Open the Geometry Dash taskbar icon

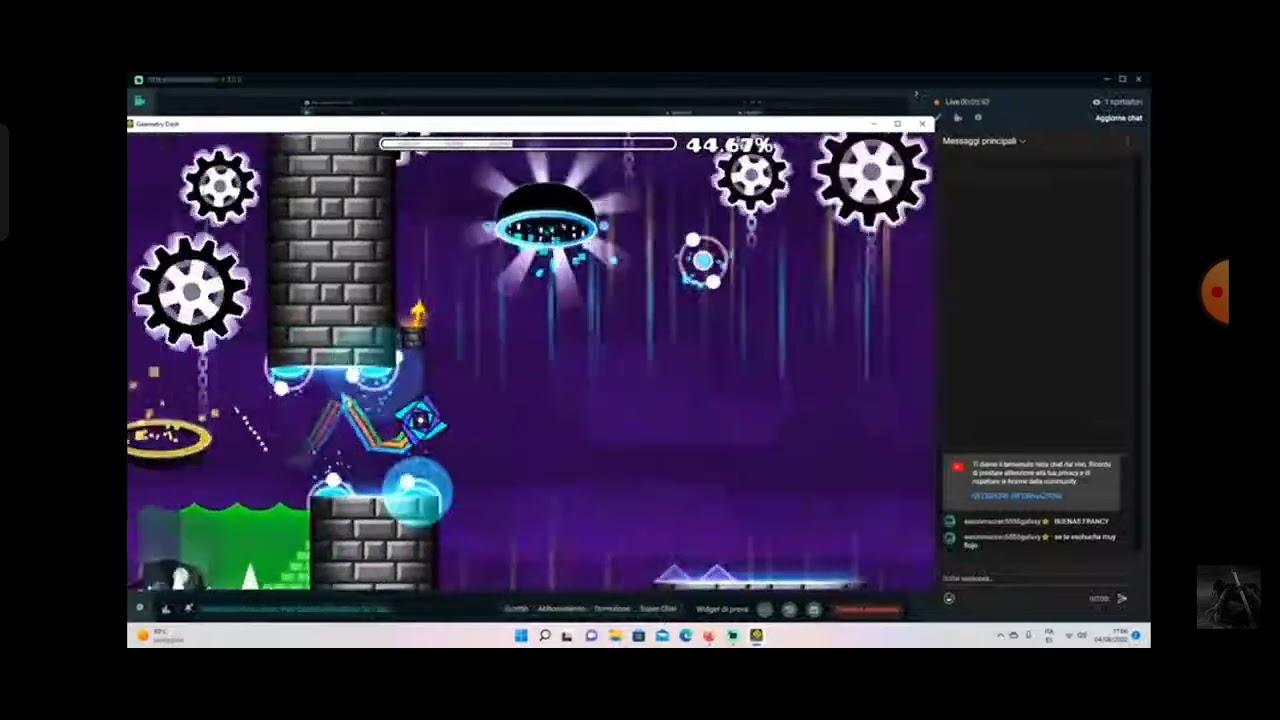click(x=756, y=636)
